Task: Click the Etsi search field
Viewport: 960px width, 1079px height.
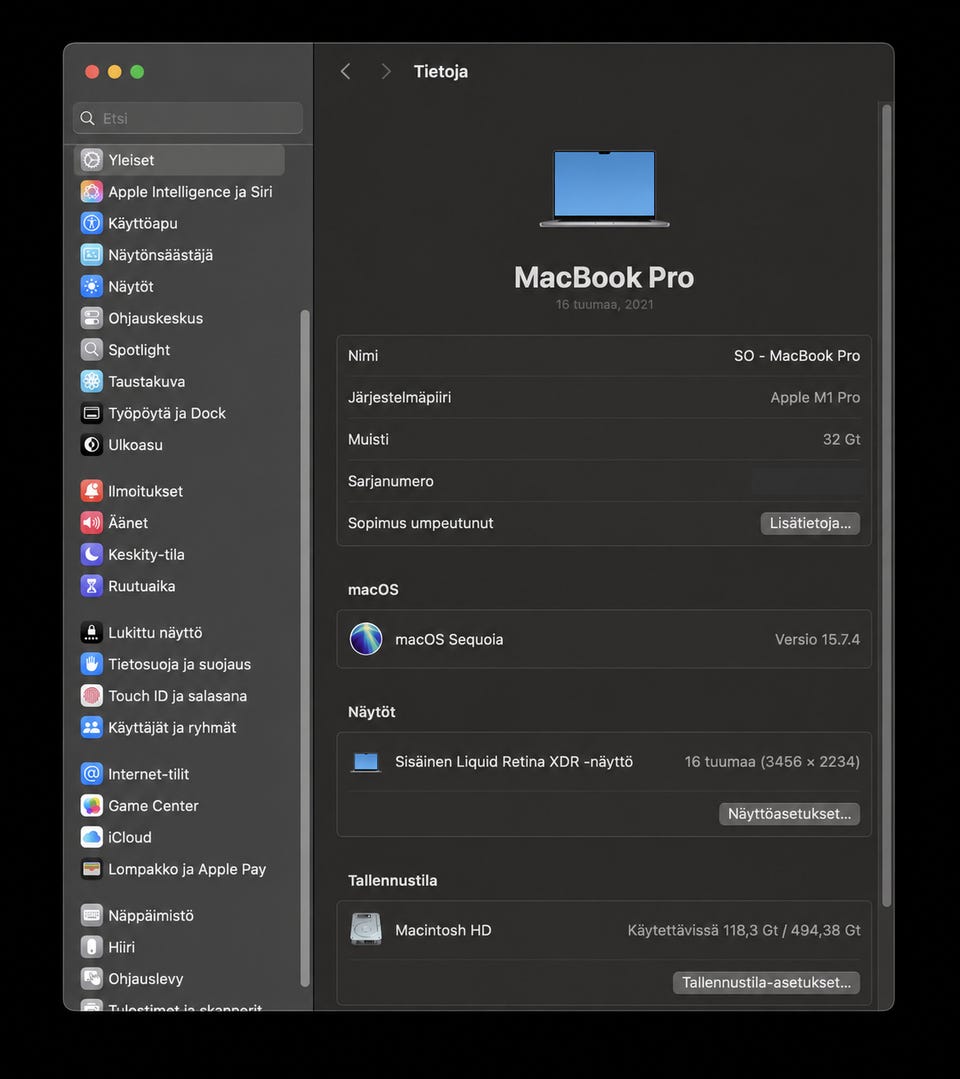Action: click(188, 118)
